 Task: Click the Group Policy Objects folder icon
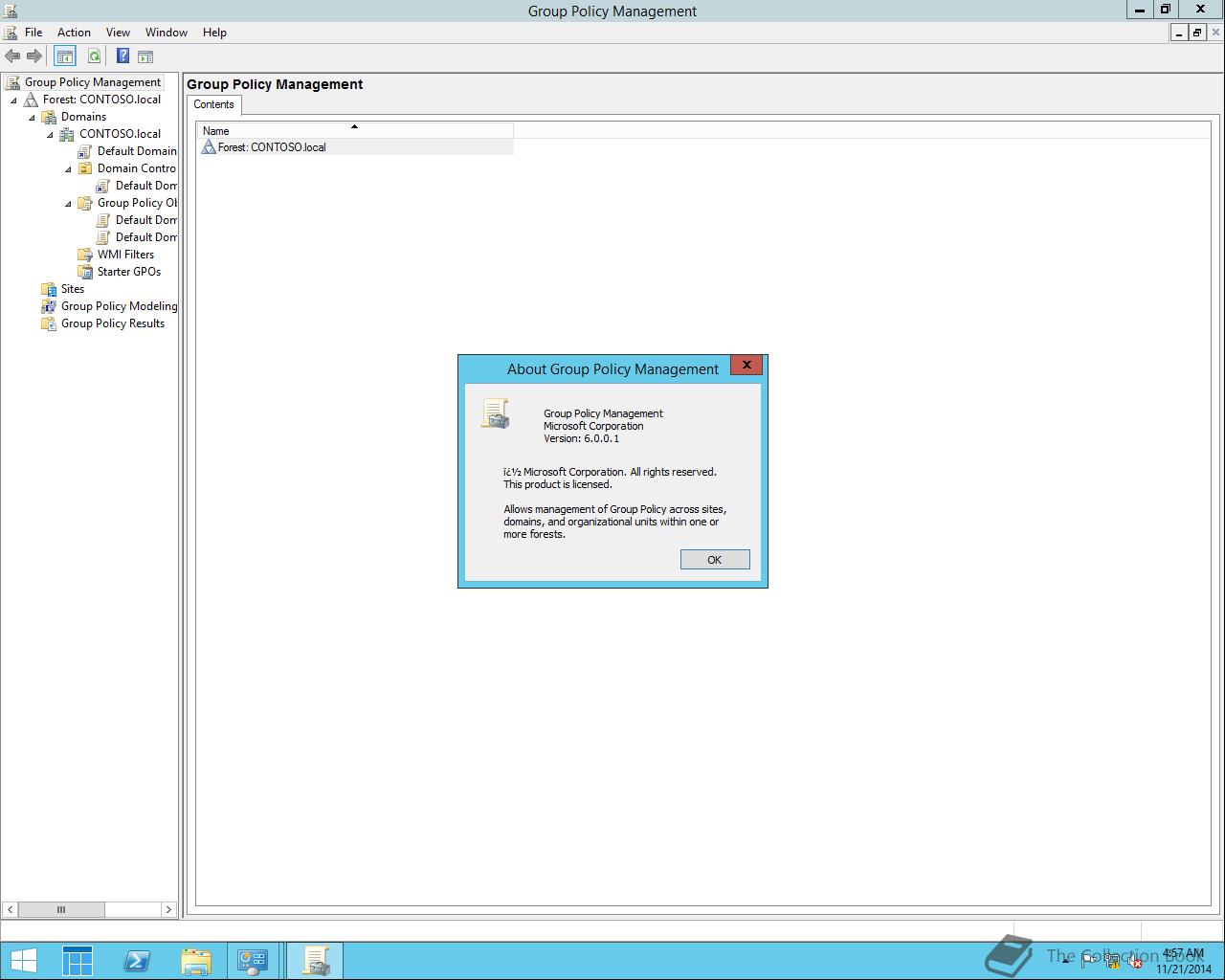[85, 203]
